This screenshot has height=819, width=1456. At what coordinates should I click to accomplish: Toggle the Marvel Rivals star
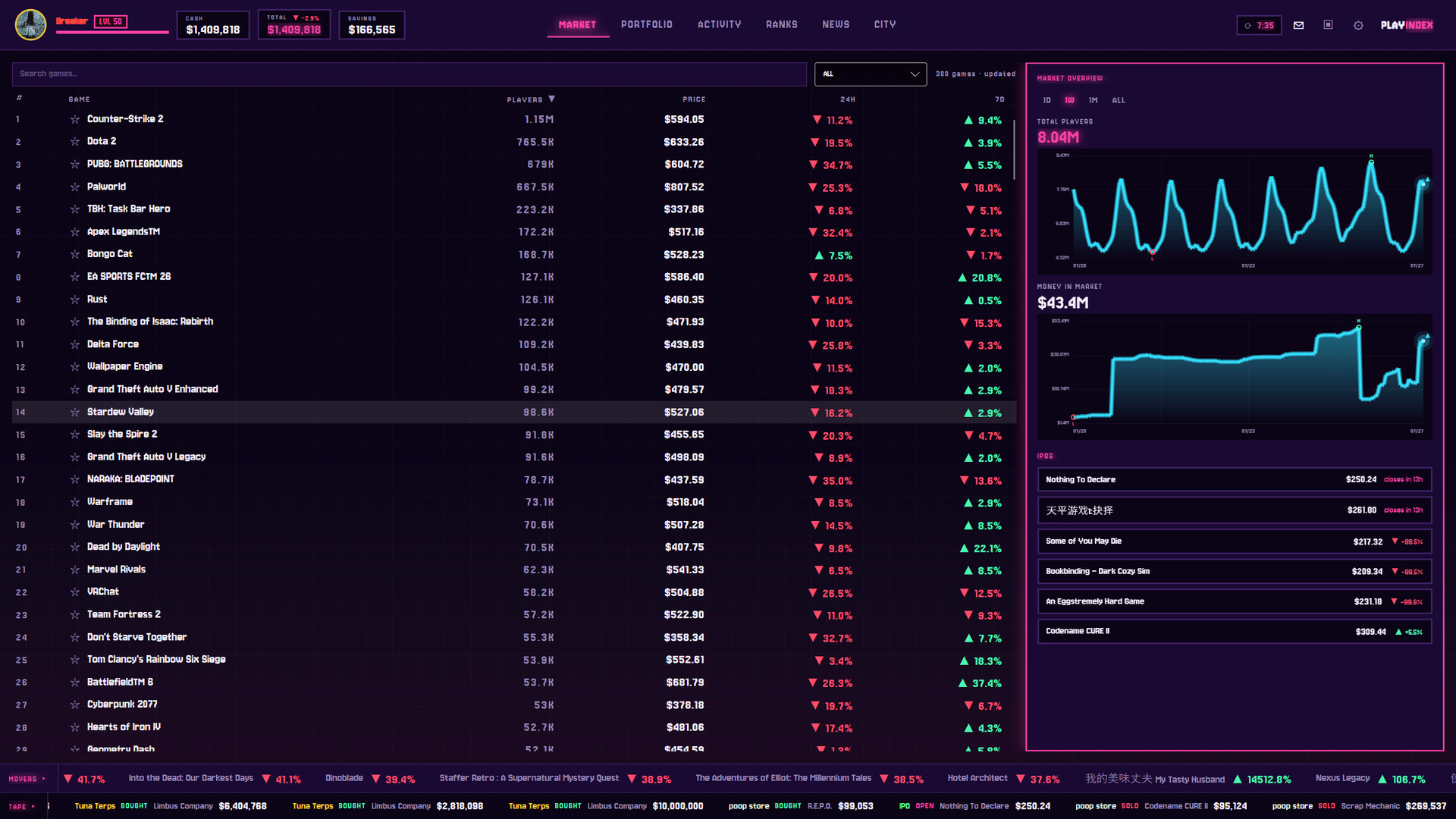75,570
